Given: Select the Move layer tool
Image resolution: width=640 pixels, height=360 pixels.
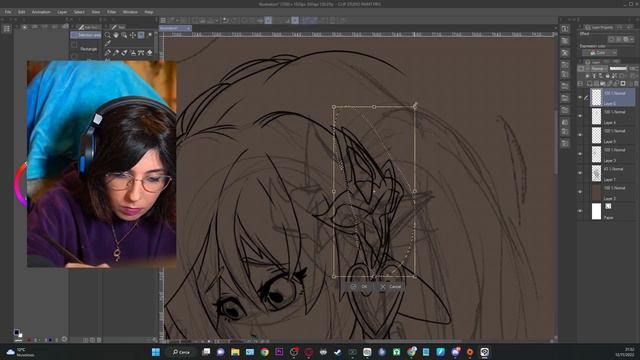Looking at the screenshot, I should [133, 36].
